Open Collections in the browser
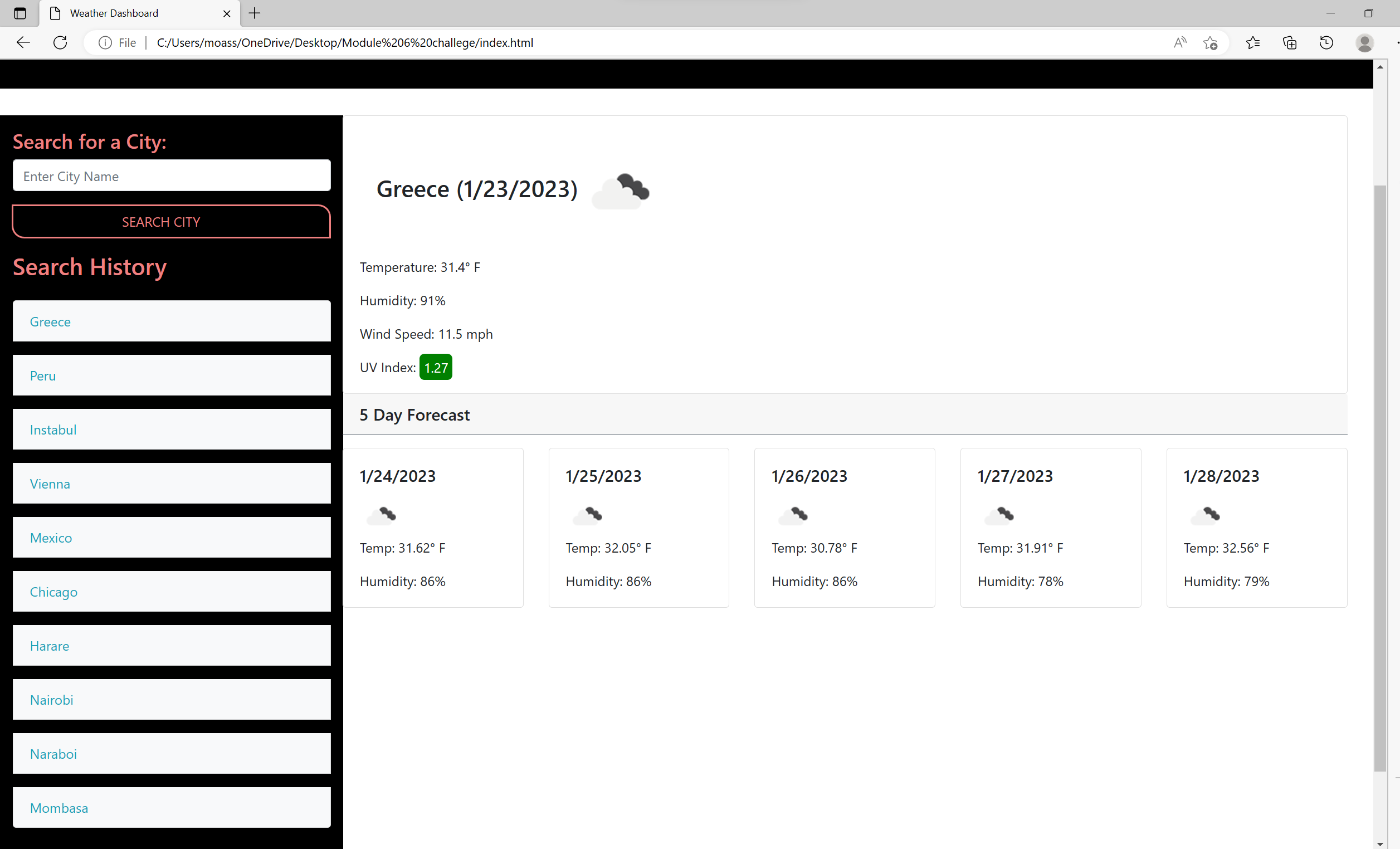The height and width of the screenshot is (849, 1400). pyautogui.click(x=1290, y=43)
